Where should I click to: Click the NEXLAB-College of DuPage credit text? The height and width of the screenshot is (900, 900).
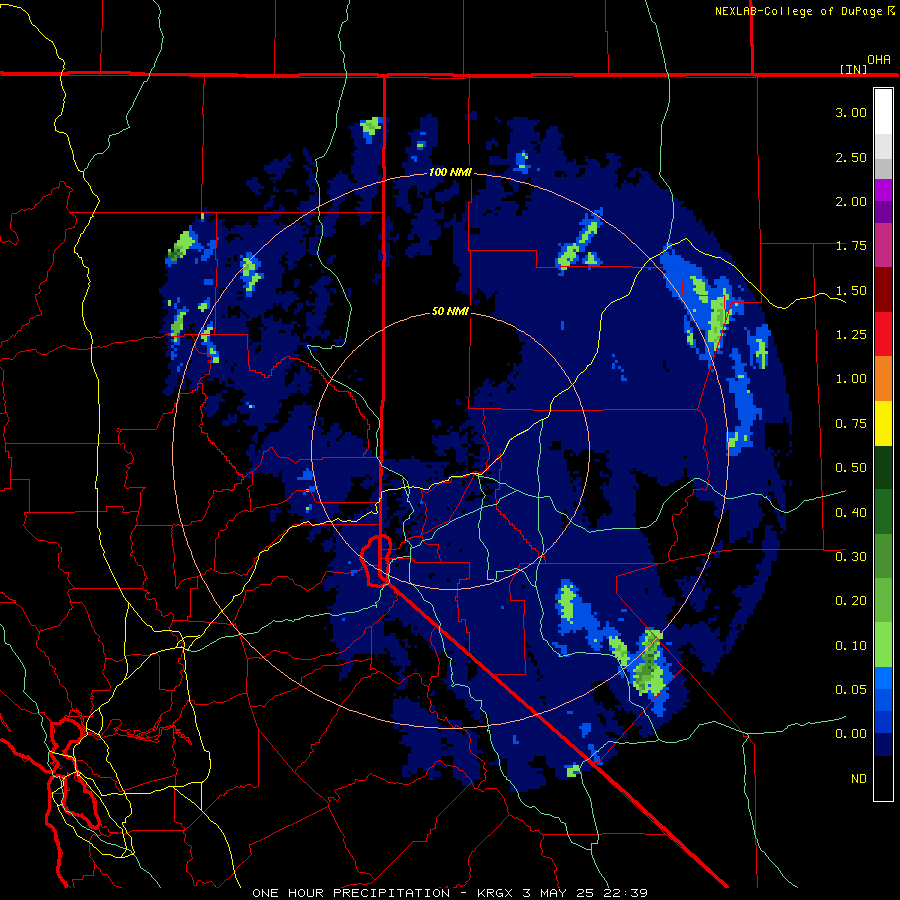pyautogui.click(x=798, y=11)
